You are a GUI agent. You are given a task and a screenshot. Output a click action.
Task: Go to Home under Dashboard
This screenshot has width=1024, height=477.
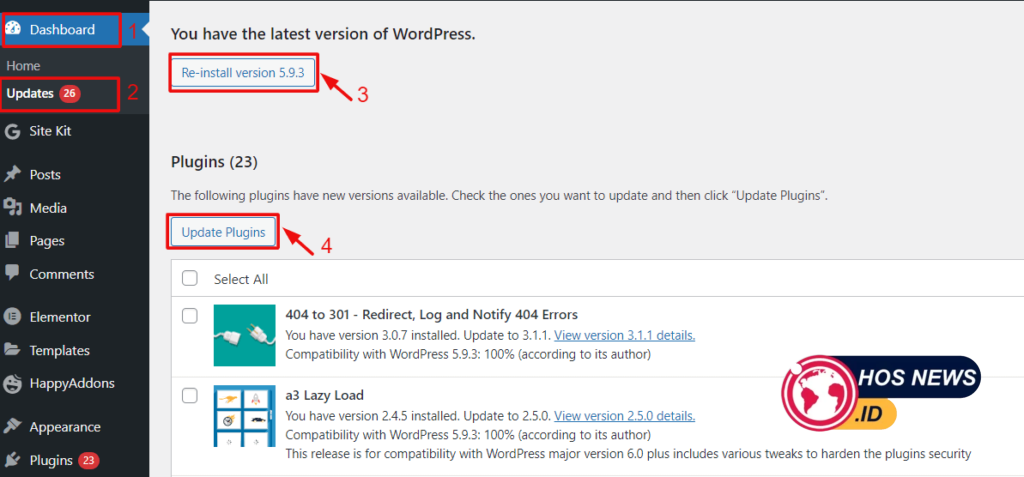tap(23, 65)
